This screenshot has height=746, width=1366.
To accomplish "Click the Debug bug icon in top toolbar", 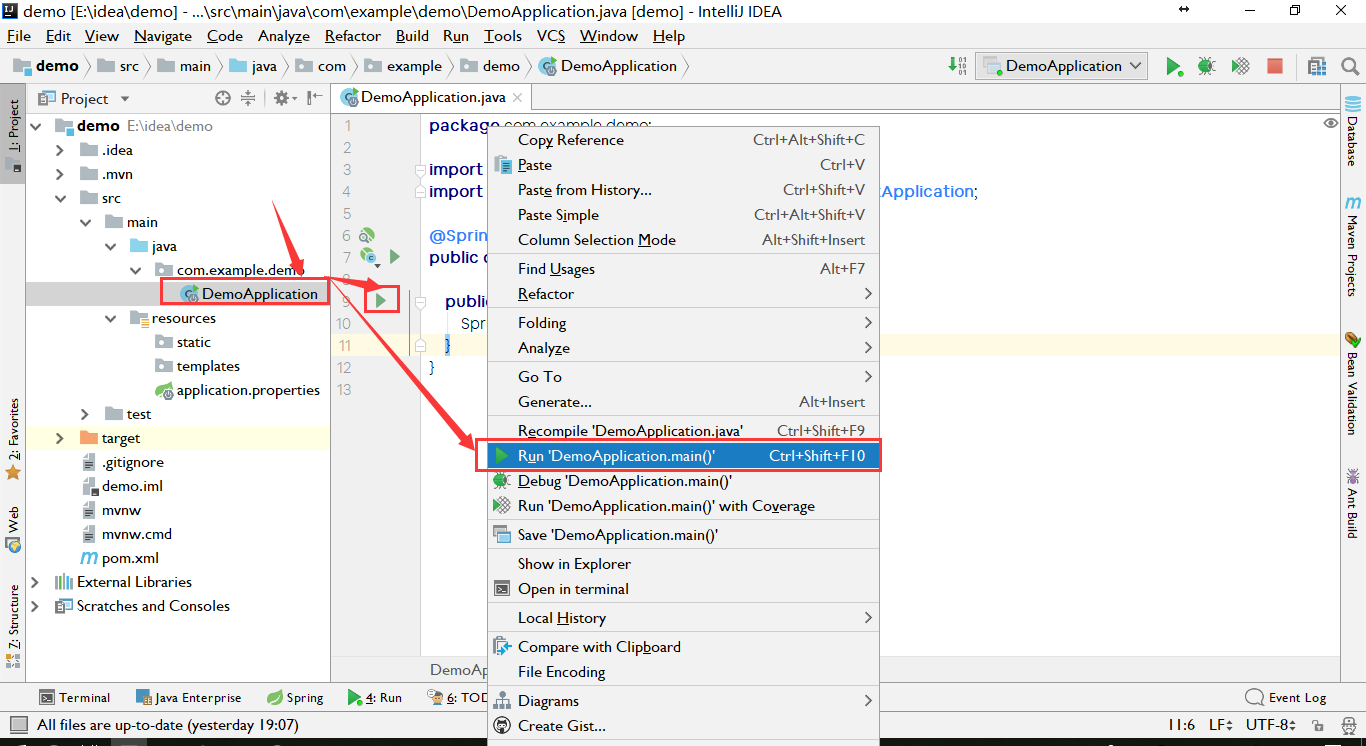I will click(x=1207, y=66).
